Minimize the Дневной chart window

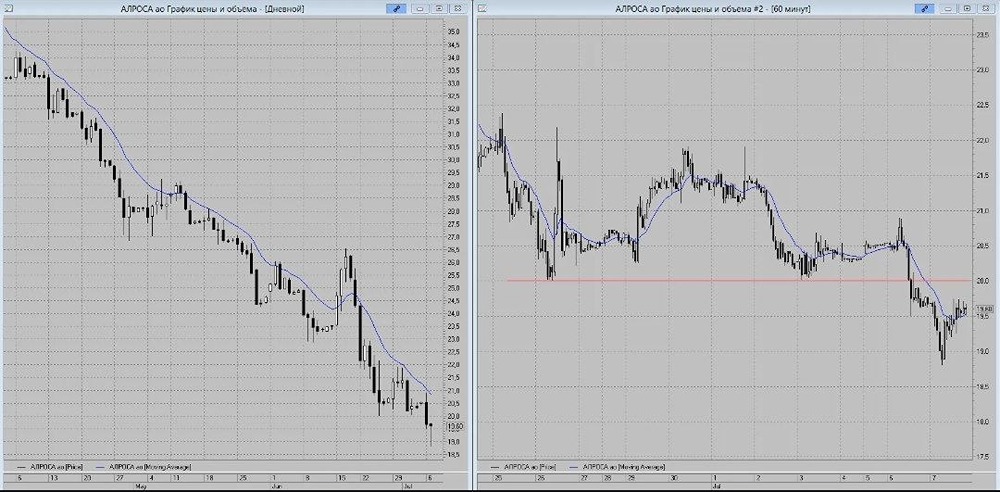coord(420,9)
